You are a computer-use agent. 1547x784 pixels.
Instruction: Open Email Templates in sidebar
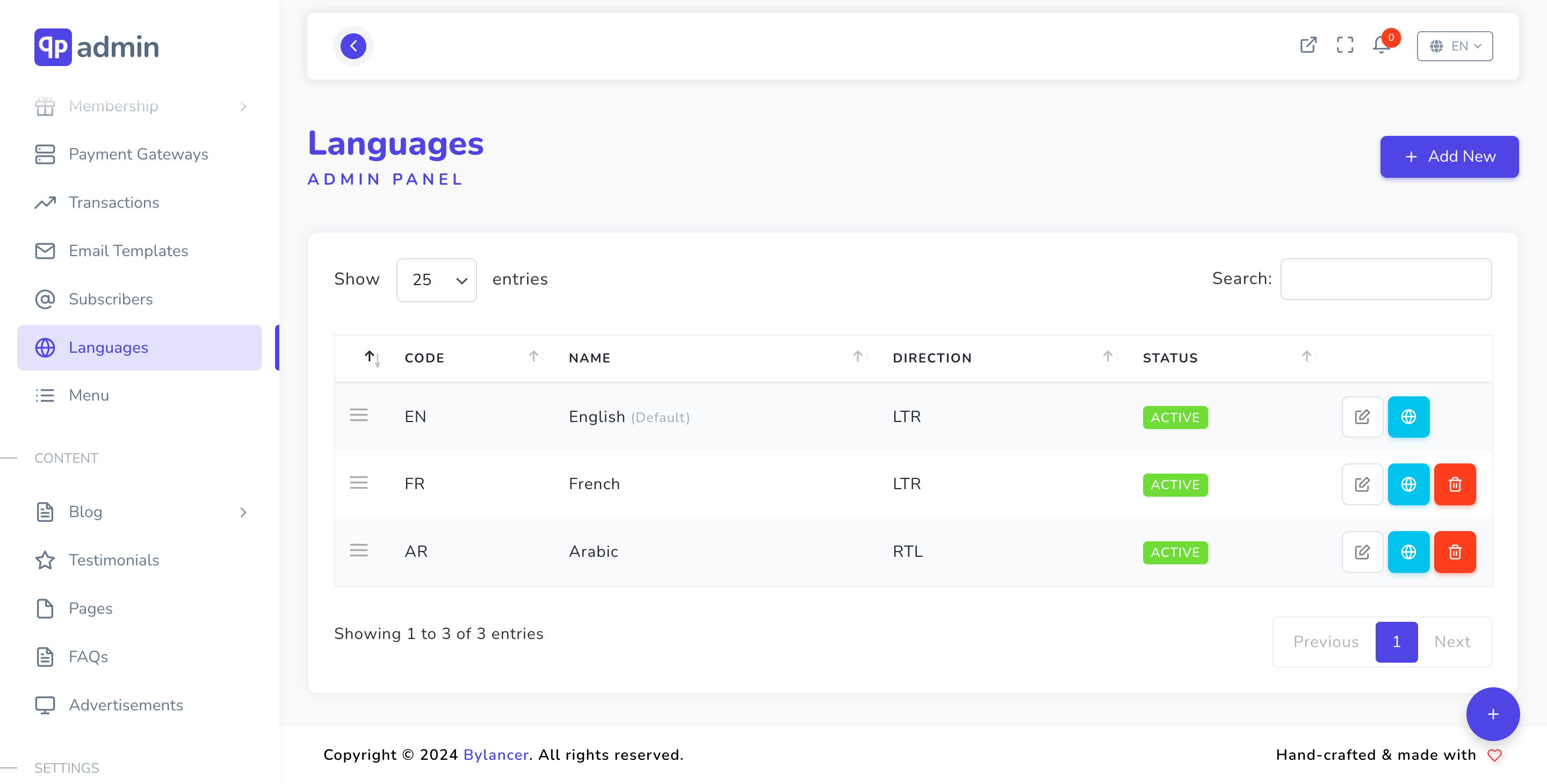(139, 251)
